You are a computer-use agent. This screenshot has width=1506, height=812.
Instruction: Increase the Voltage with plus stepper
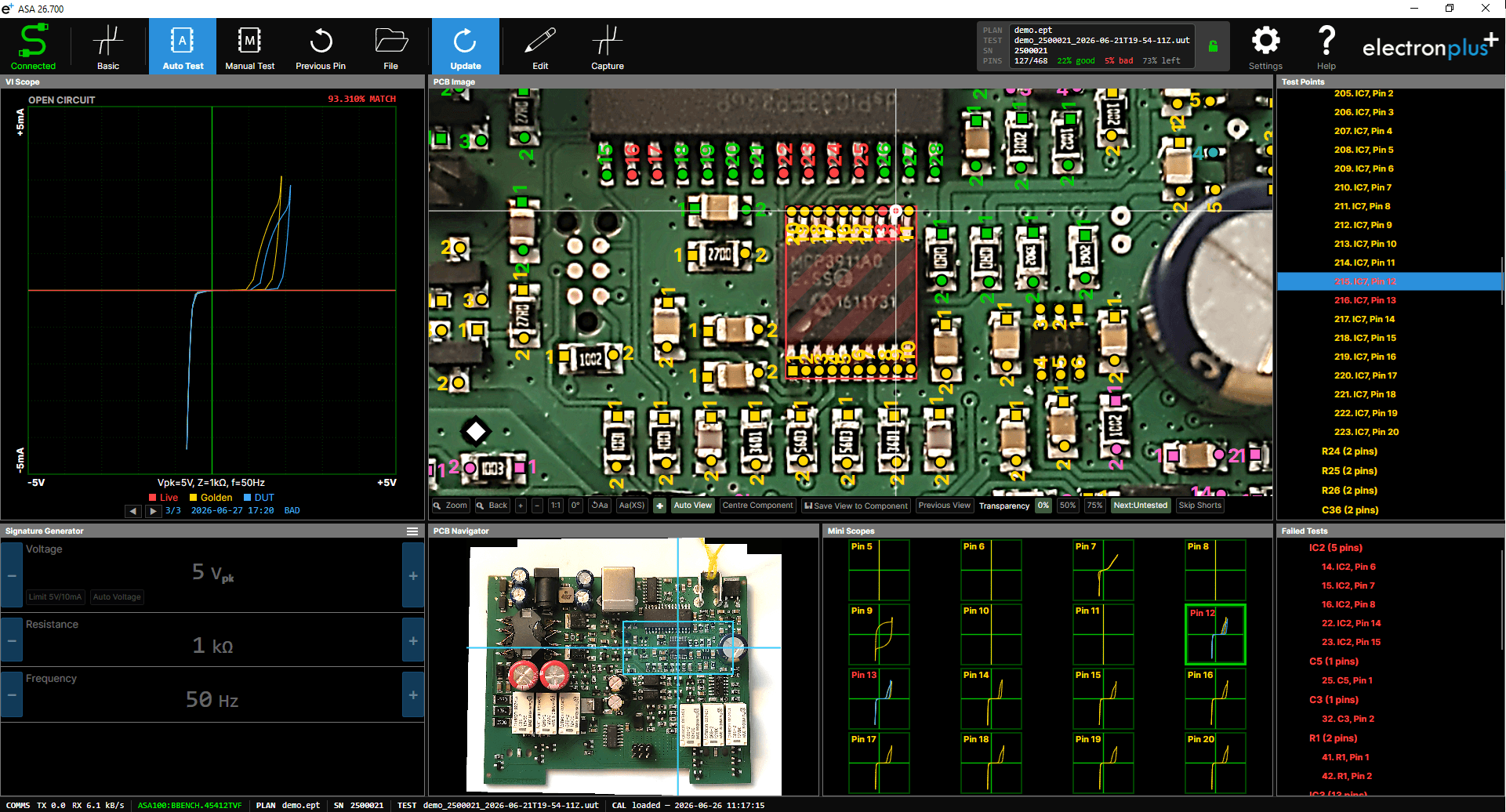click(413, 575)
